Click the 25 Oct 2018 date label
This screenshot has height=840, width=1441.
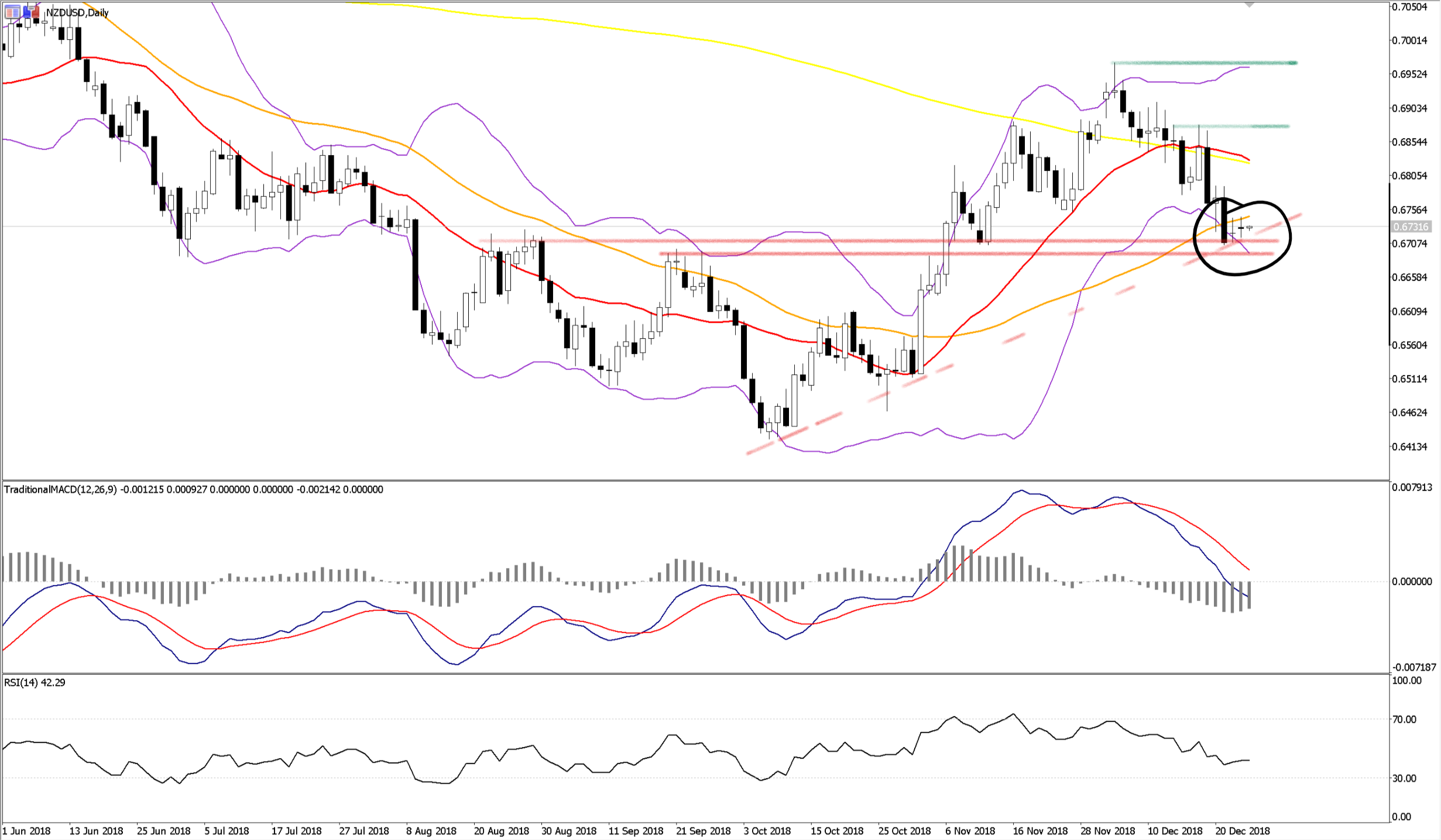click(904, 831)
